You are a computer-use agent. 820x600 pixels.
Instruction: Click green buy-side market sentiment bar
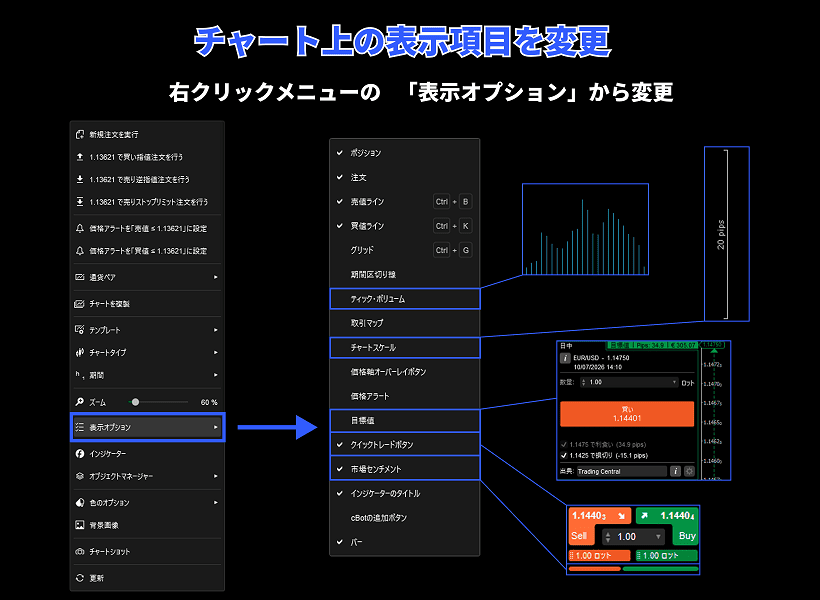tap(660, 569)
